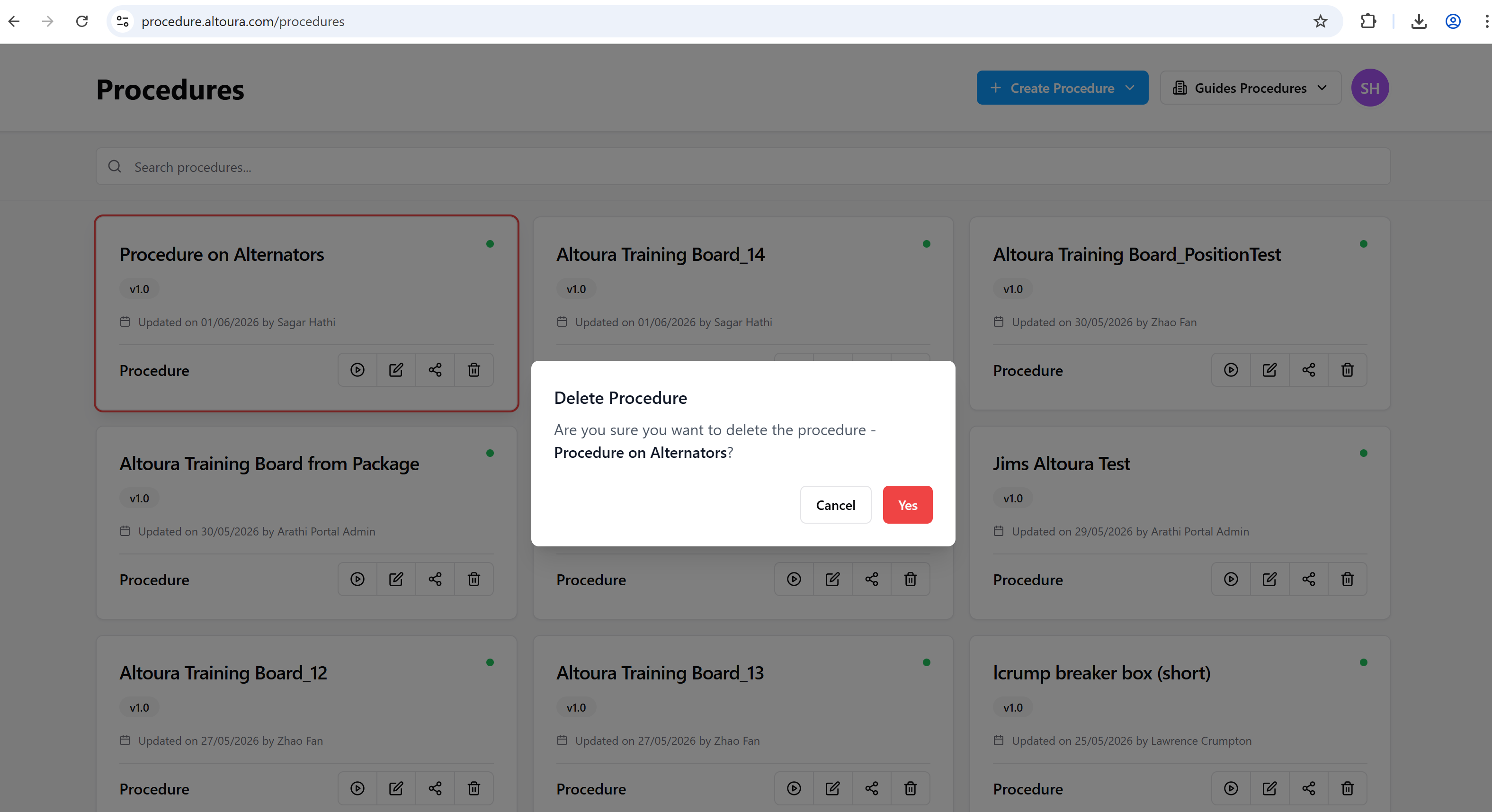
Task: Play the Procedure on Alternators procedure
Action: 357,370
